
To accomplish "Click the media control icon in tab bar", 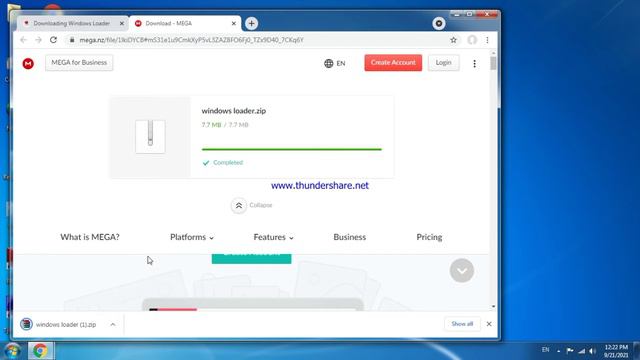I will coord(439,24).
